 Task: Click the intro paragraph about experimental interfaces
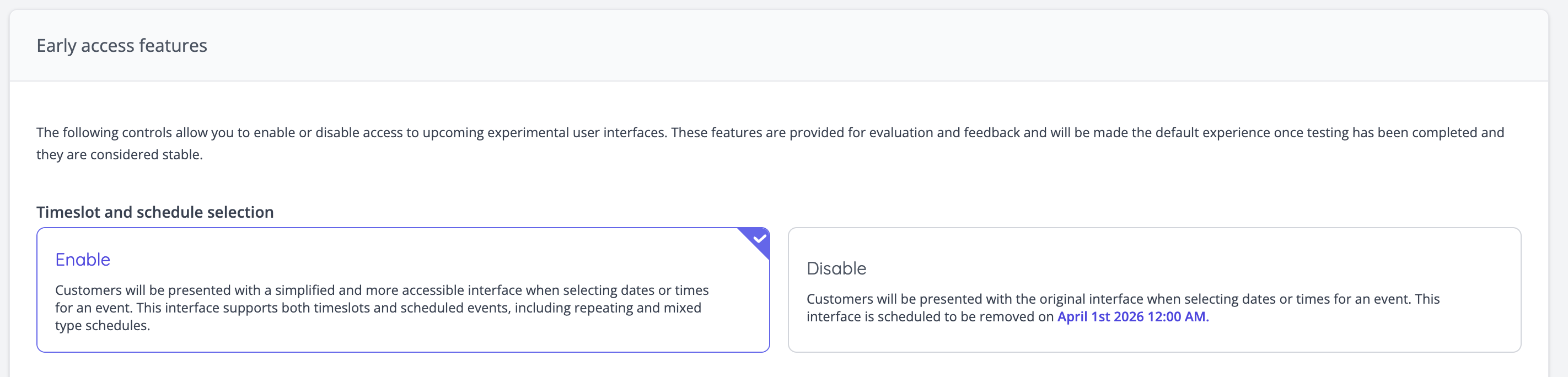(x=770, y=133)
